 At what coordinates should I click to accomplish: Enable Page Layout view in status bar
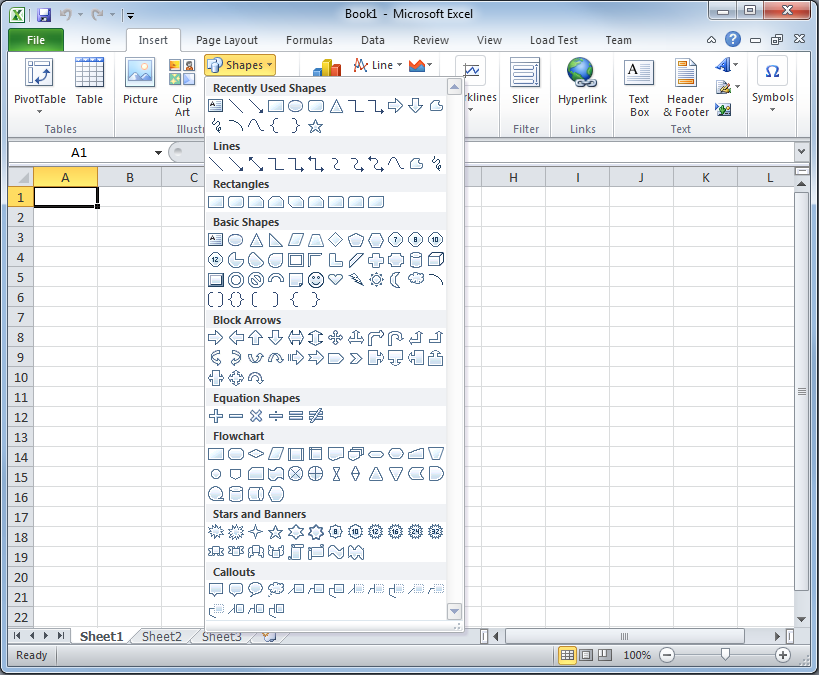[587, 655]
